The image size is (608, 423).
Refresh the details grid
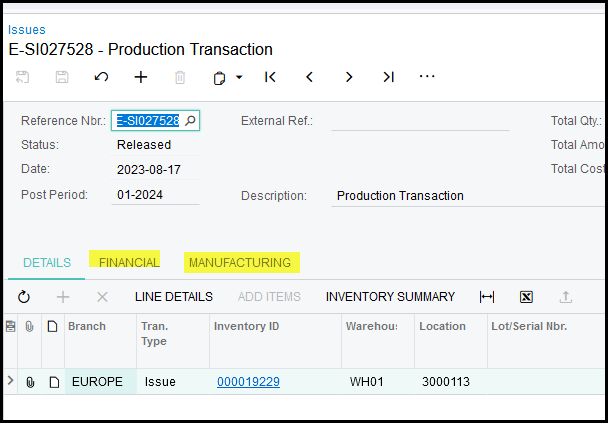24,297
